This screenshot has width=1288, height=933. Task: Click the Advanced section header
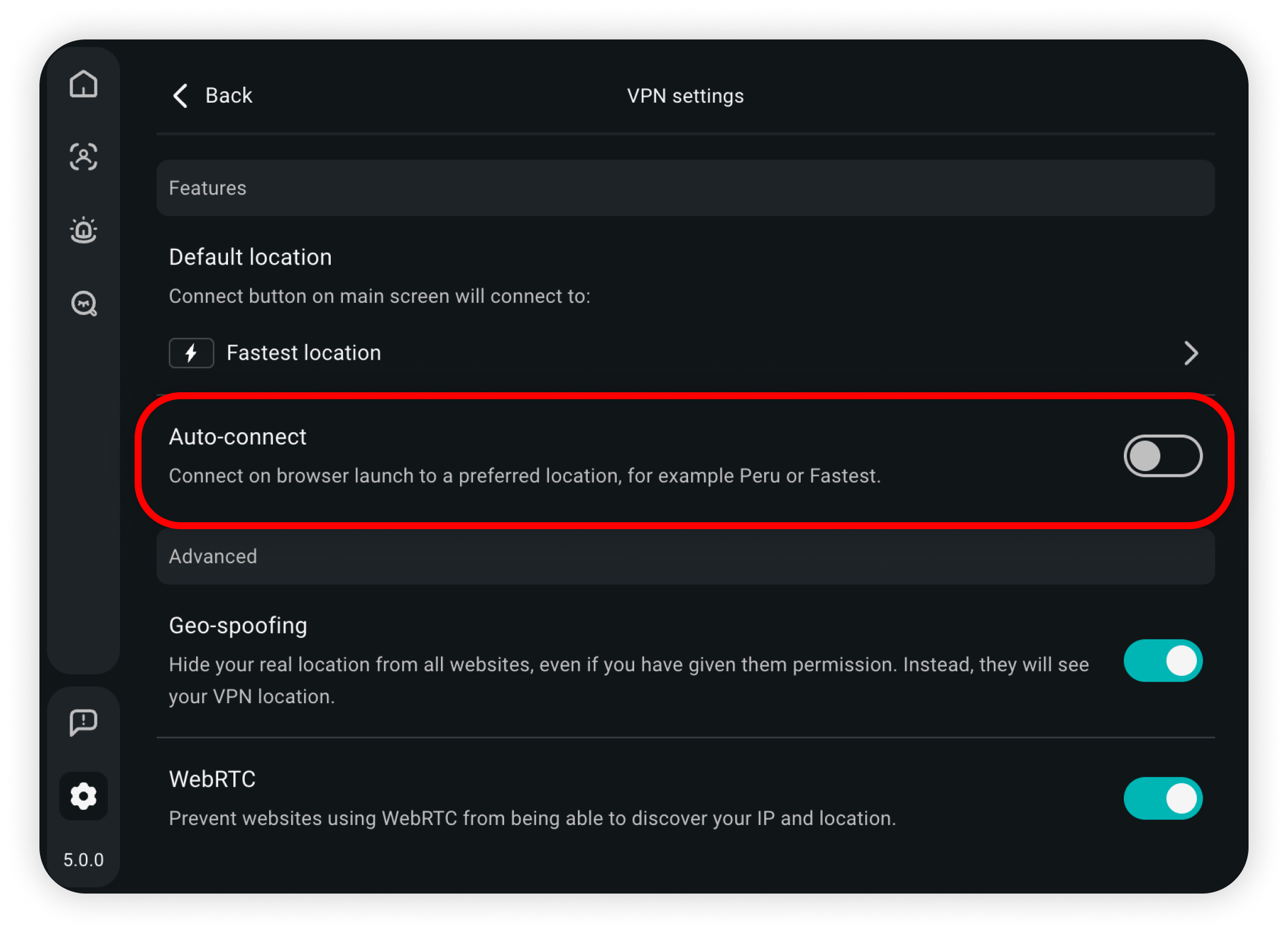(x=685, y=556)
